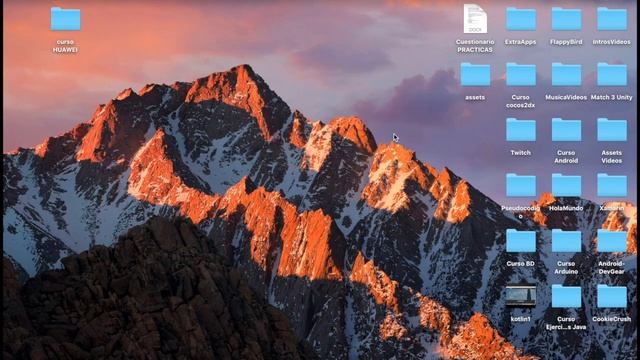Screen dimensions: 640x360
Task: Click the 'Android-DevGear' label text
Action: coord(612,268)
